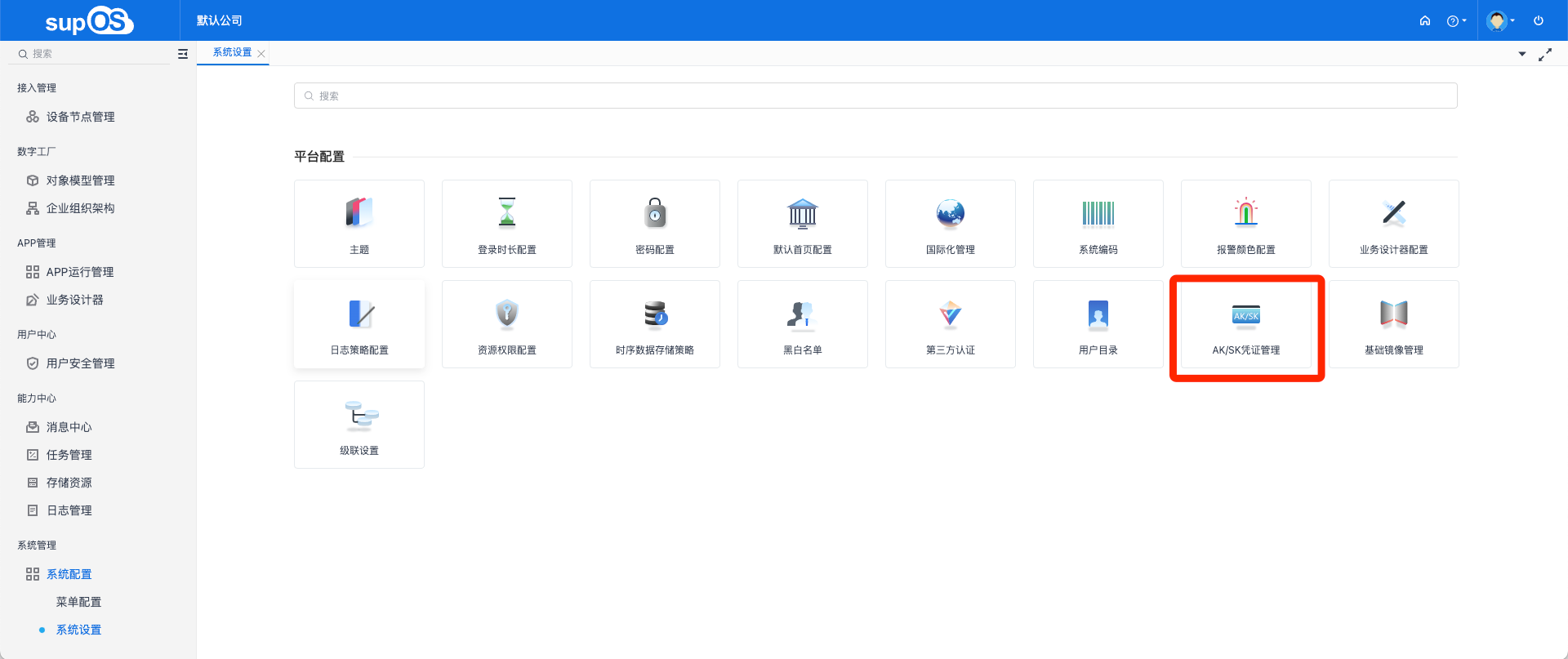Collapse the left sidebar menu

point(183,54)
